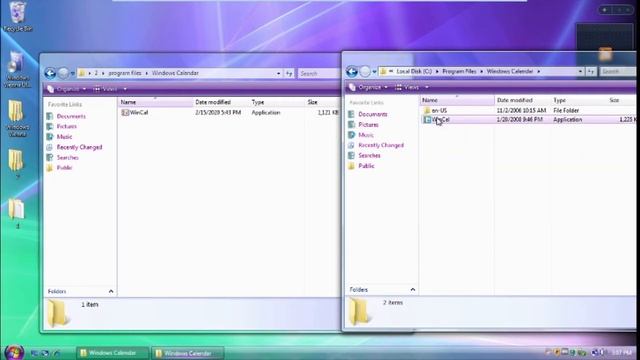Screen dimensions: 640x360
Task: Open the Windows Vista folder on desktop
Action: pyautogui.click(x=17, y=118)
